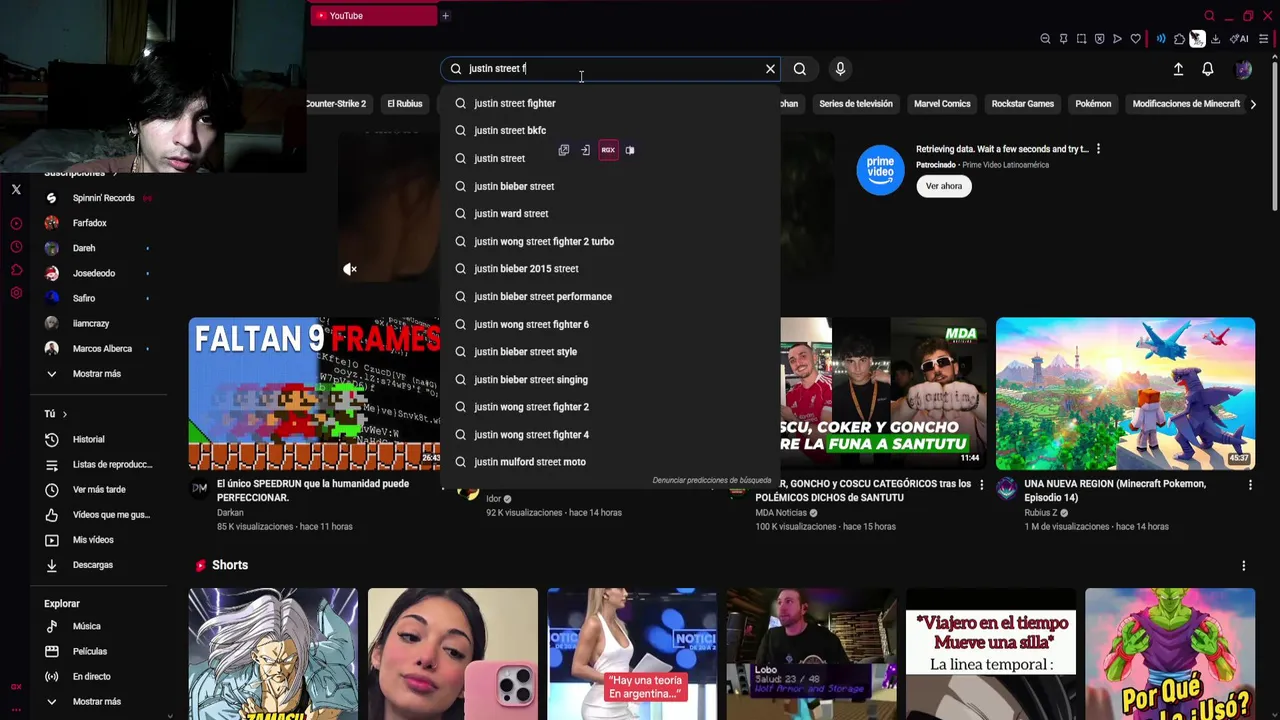
Task: Click the magnifier search button beside the search box
Action: point(800,69)
